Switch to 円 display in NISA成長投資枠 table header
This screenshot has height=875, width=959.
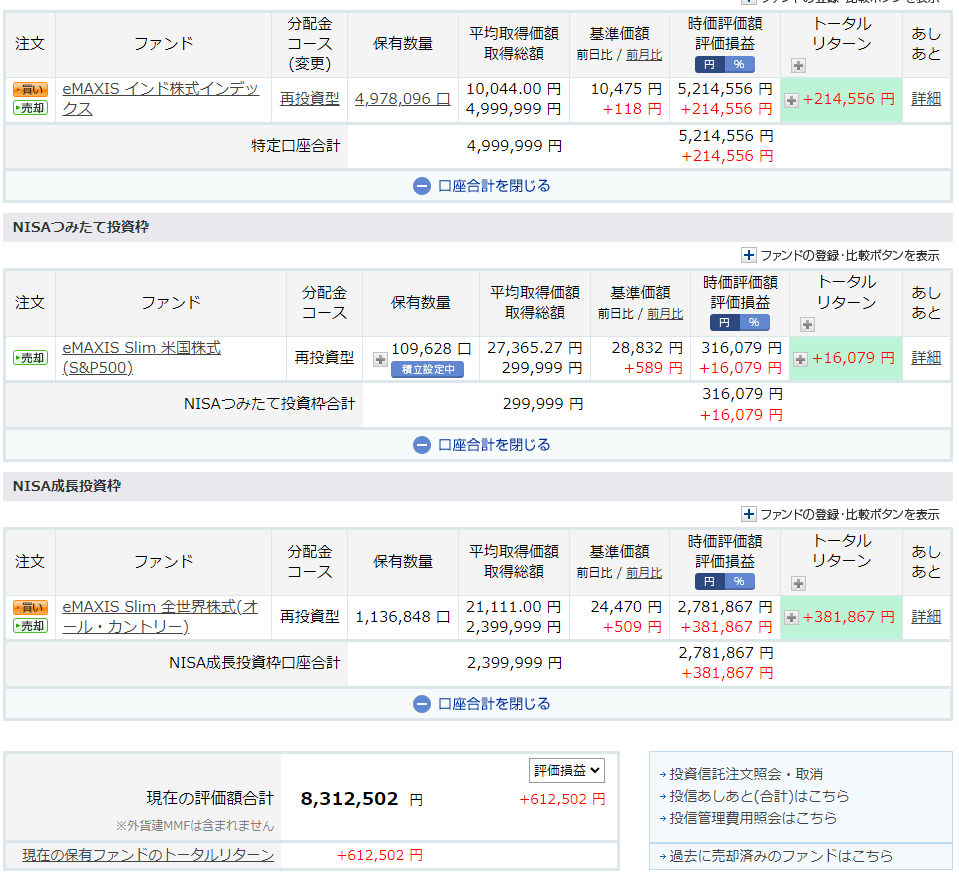[709, 581]
